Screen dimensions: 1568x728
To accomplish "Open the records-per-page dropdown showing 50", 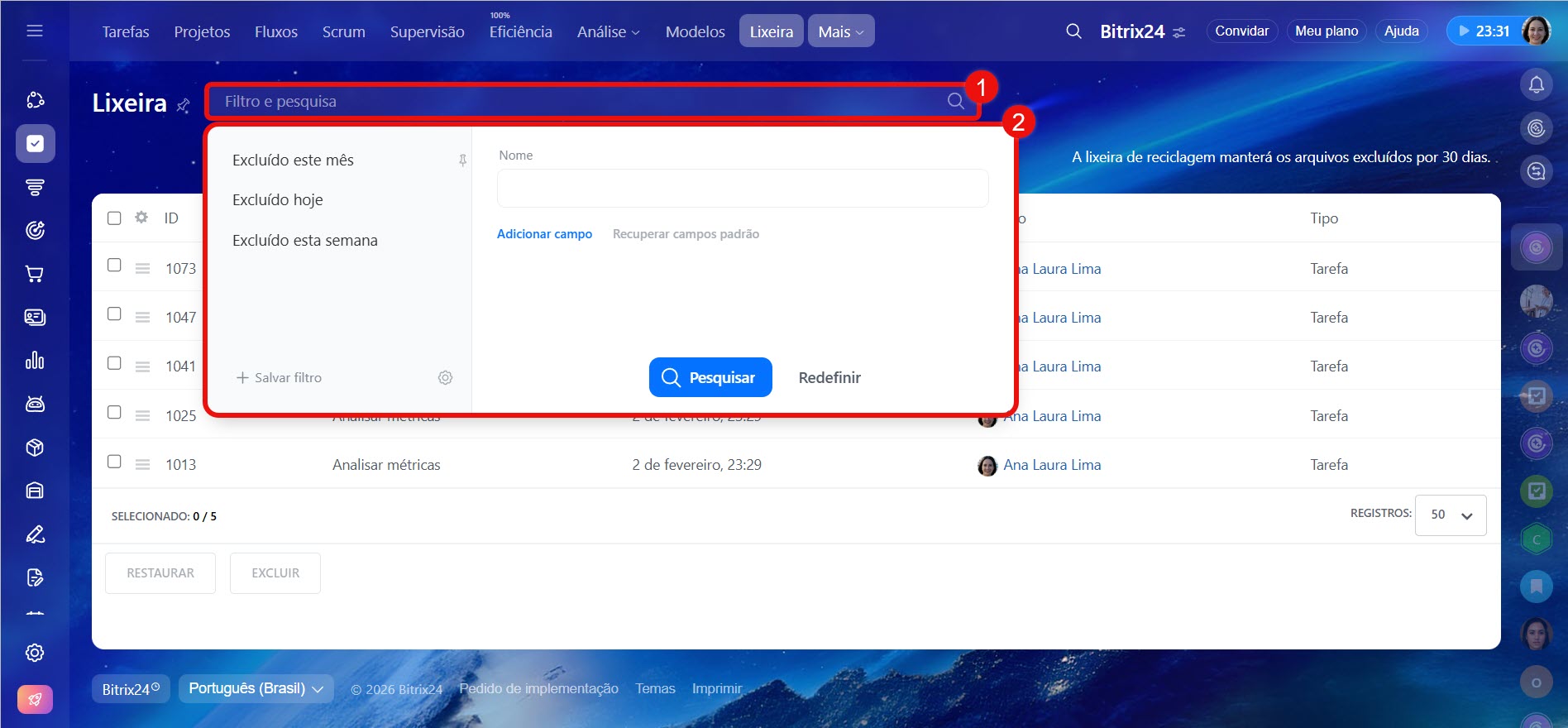I will [1450, 515].
